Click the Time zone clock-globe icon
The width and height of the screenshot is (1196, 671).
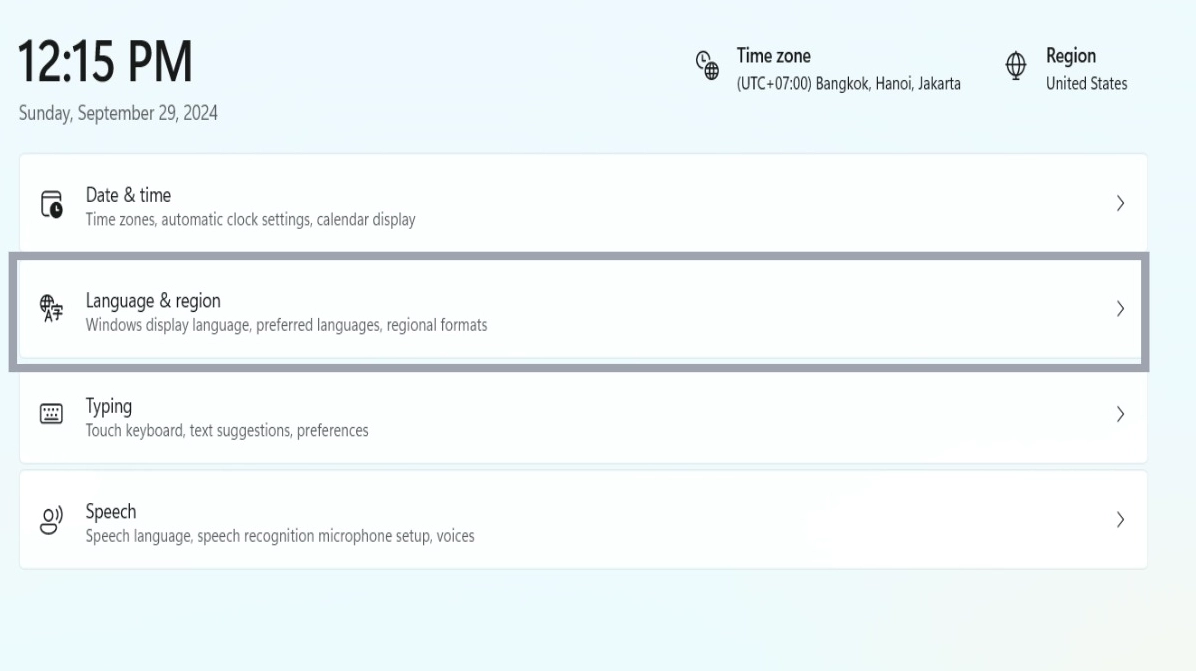point(707,65)
